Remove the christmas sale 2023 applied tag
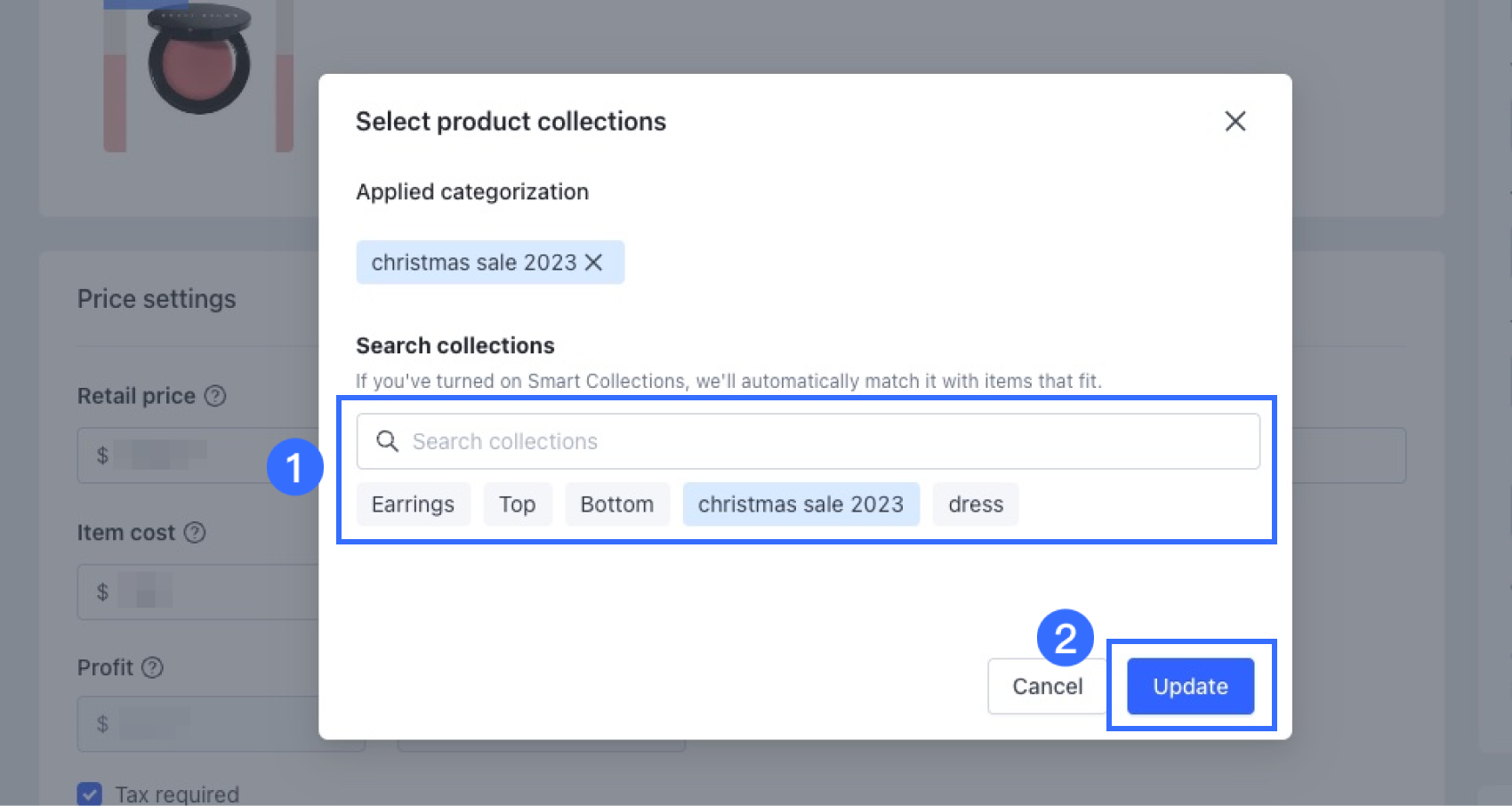1512x806 pixels. click(594, 262)
